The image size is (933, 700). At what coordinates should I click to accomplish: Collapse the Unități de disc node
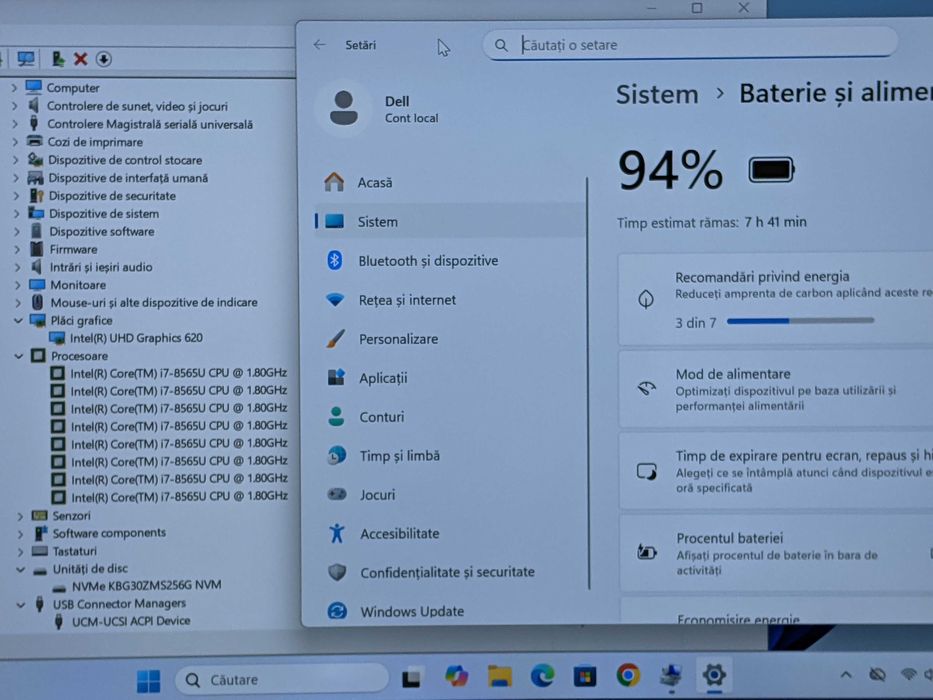[20, 569]
